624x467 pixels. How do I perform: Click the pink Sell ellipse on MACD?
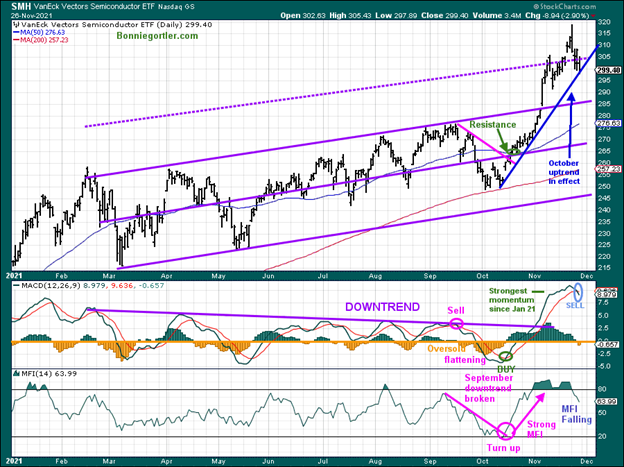456,325
